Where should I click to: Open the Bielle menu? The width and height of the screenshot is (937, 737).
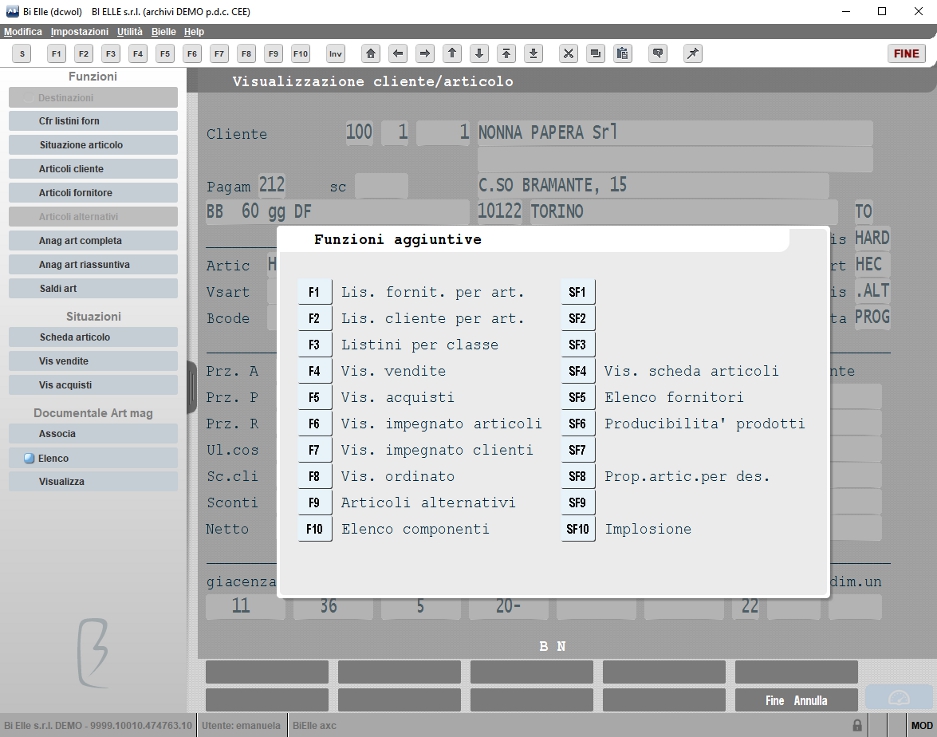click(163, 32)
